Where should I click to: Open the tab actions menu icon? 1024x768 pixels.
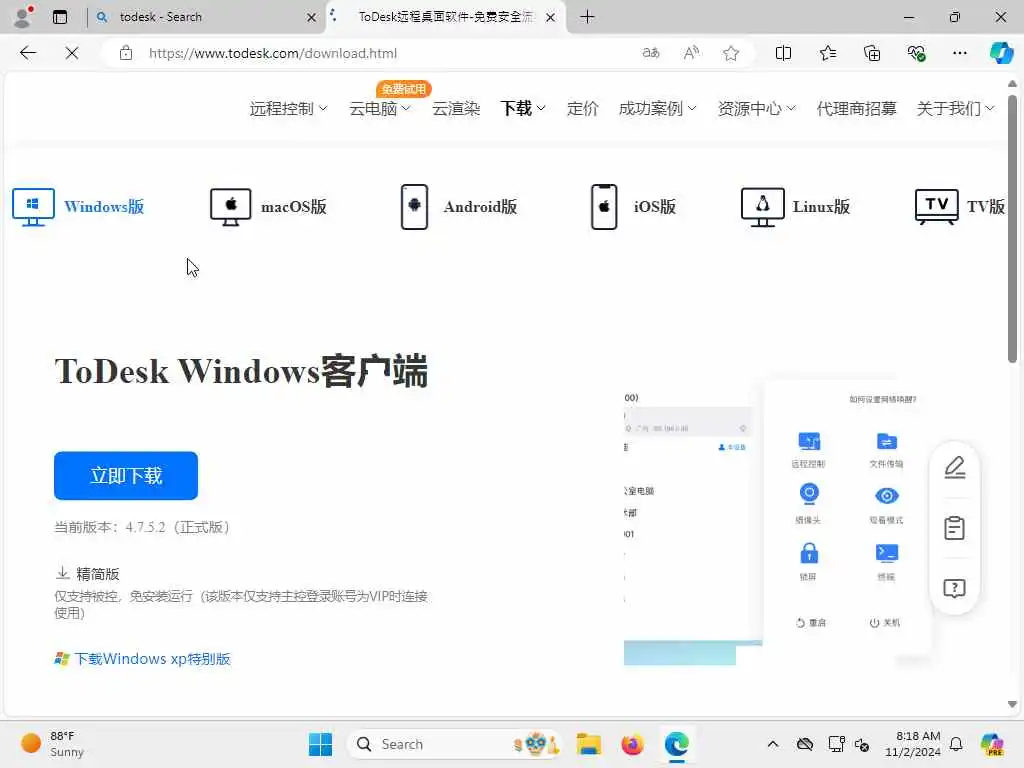(60, 17)
